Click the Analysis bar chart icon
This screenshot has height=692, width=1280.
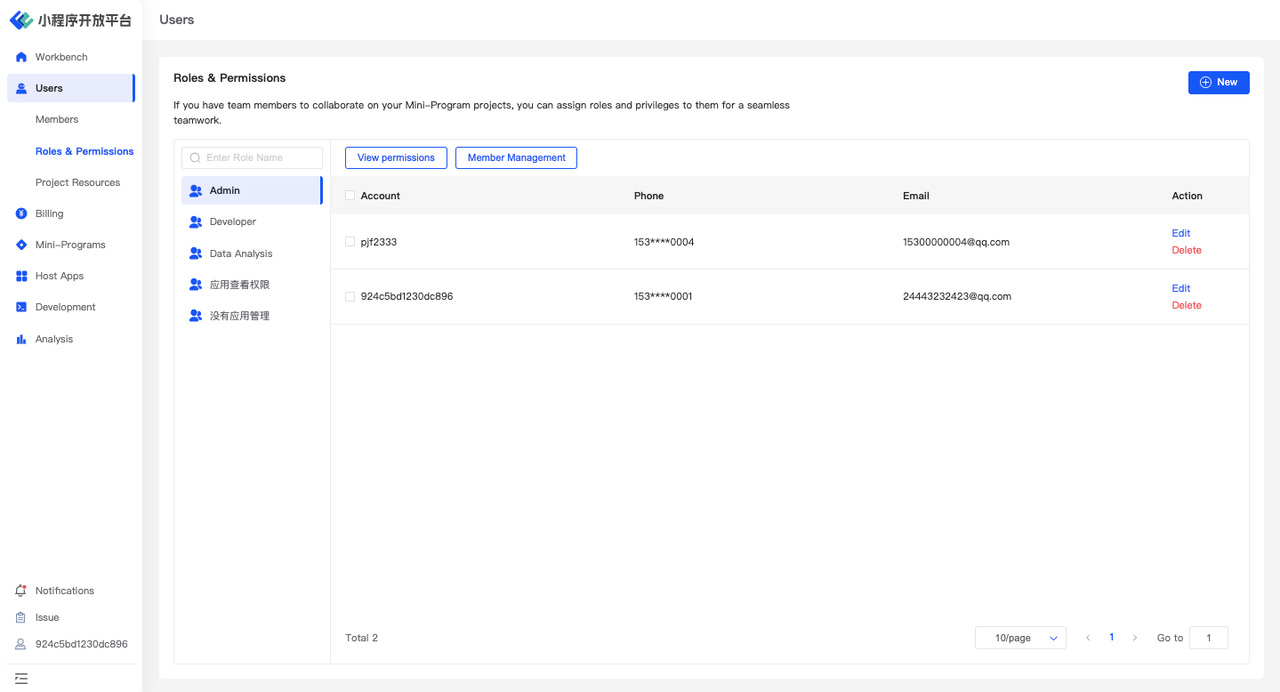(x=21, y=339)
